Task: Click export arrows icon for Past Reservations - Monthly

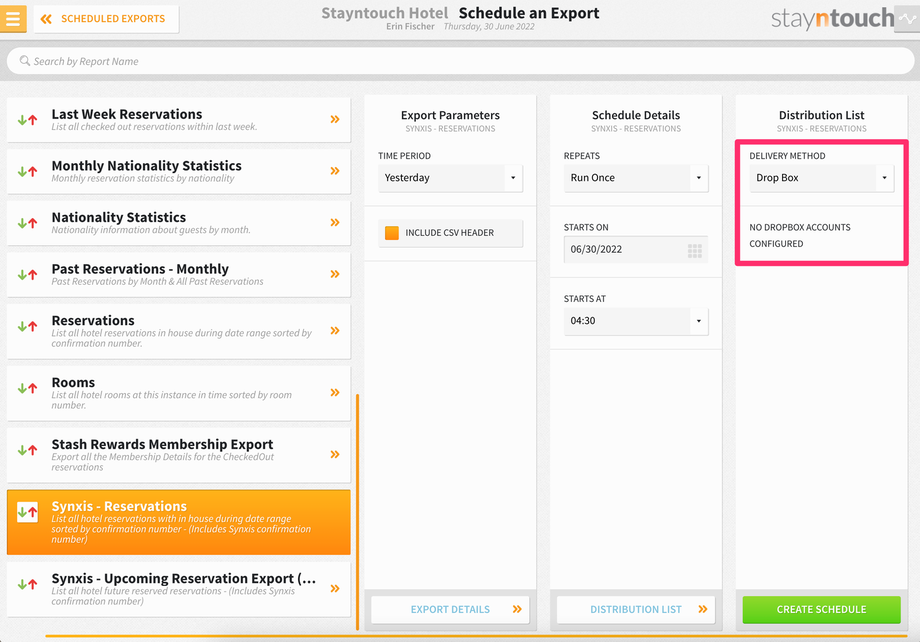Action: pos(28,275)
